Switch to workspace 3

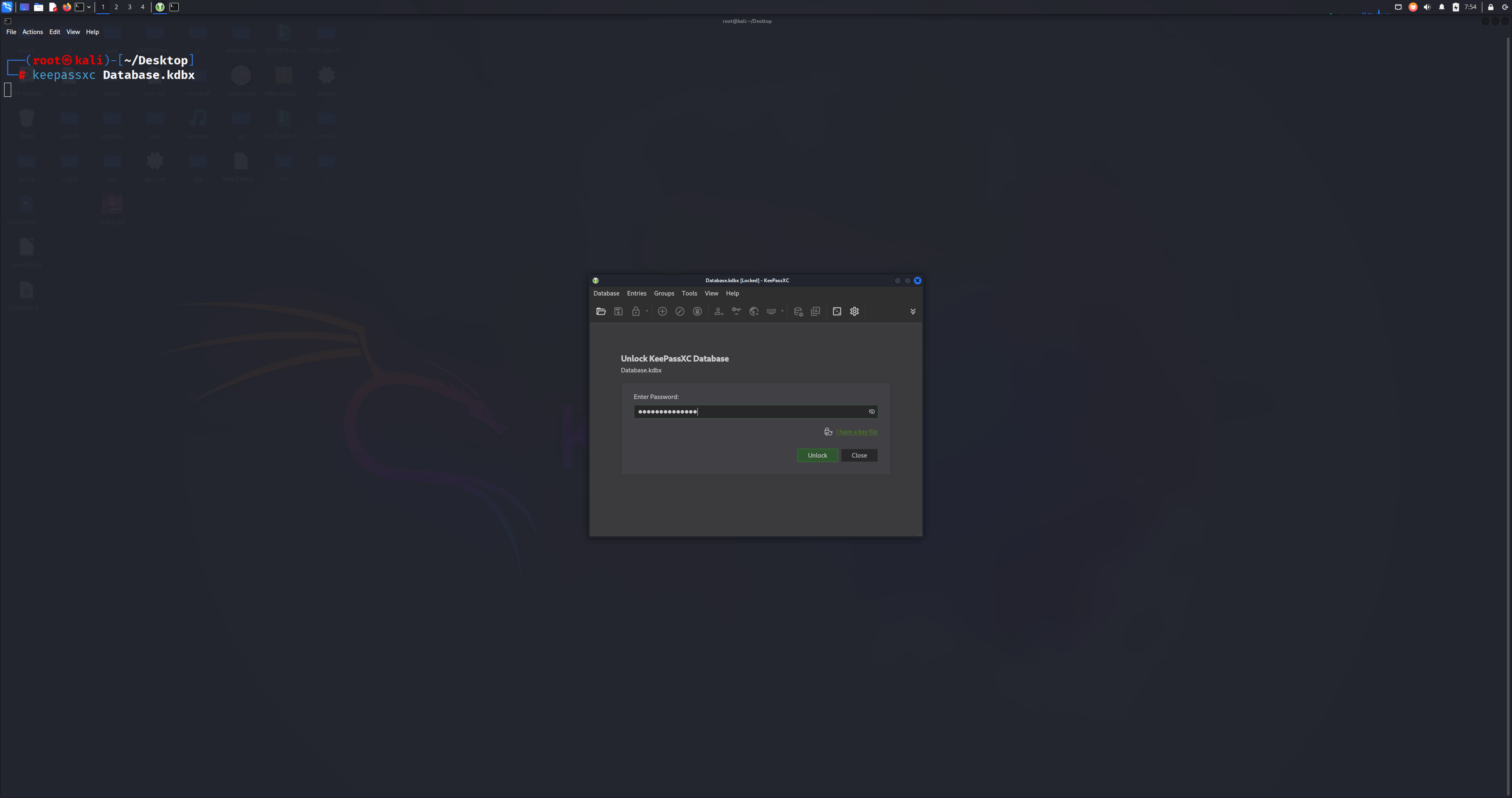[x=130, y=7]
